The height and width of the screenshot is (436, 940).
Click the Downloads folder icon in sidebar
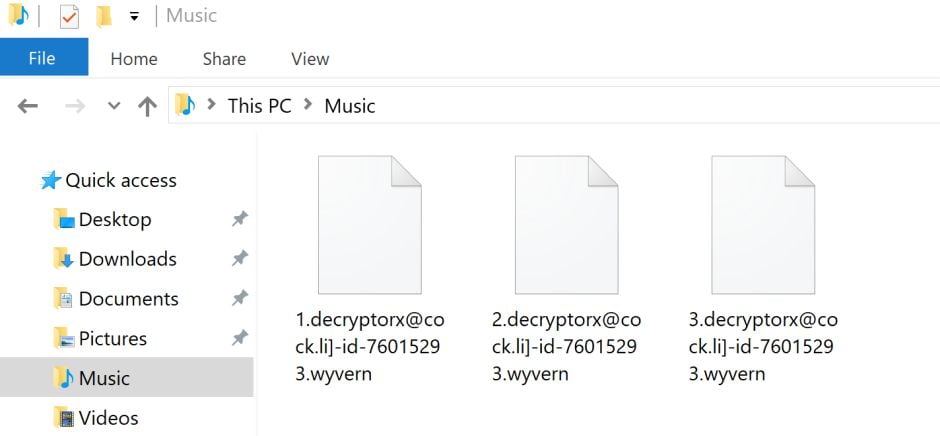pos(64,259)
